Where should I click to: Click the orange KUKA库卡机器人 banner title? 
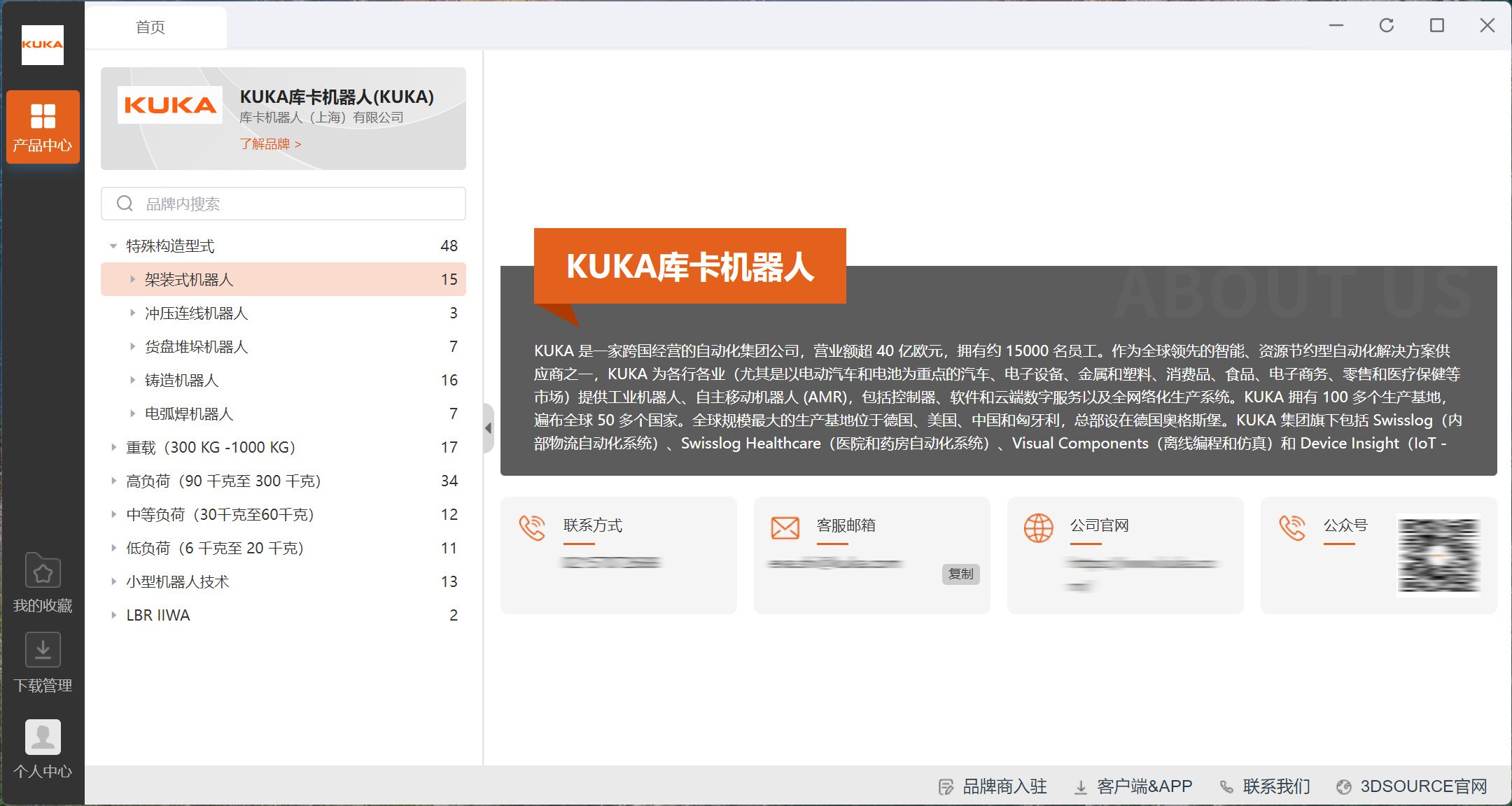click(689, 267)
